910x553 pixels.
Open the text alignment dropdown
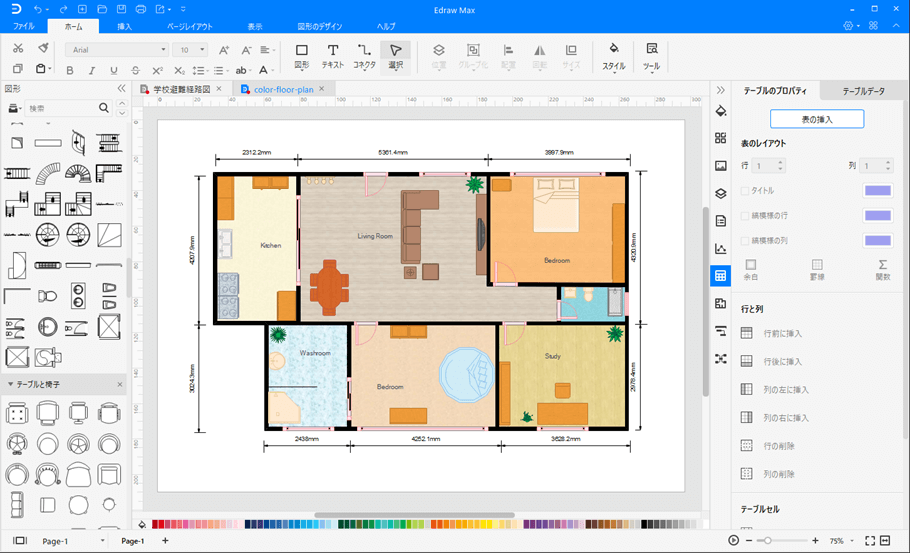pyautogui.click(x=267, y=50)
